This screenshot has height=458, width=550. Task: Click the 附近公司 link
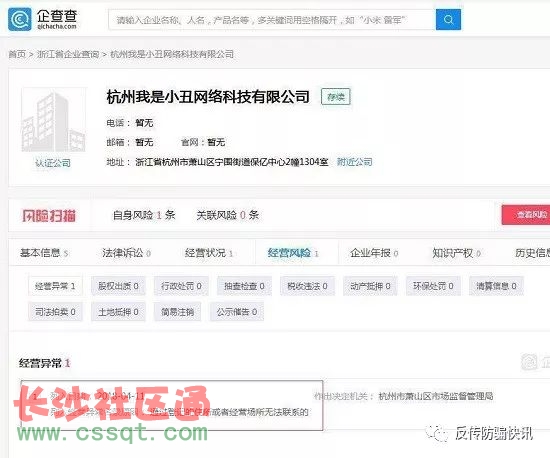click(355, 162)
